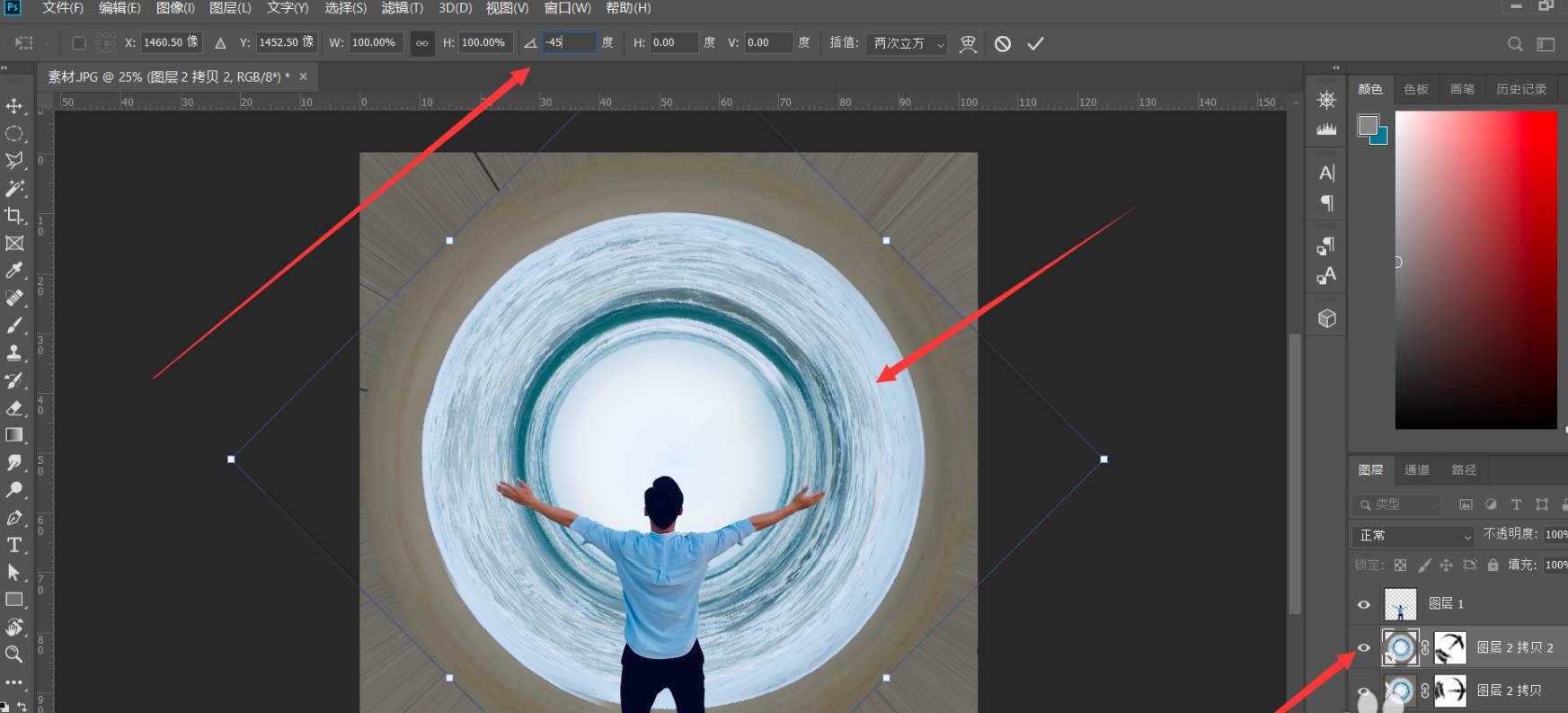Click the rotation angle input field
Screen dimensions: 1568x713
(x=568, y=42)
